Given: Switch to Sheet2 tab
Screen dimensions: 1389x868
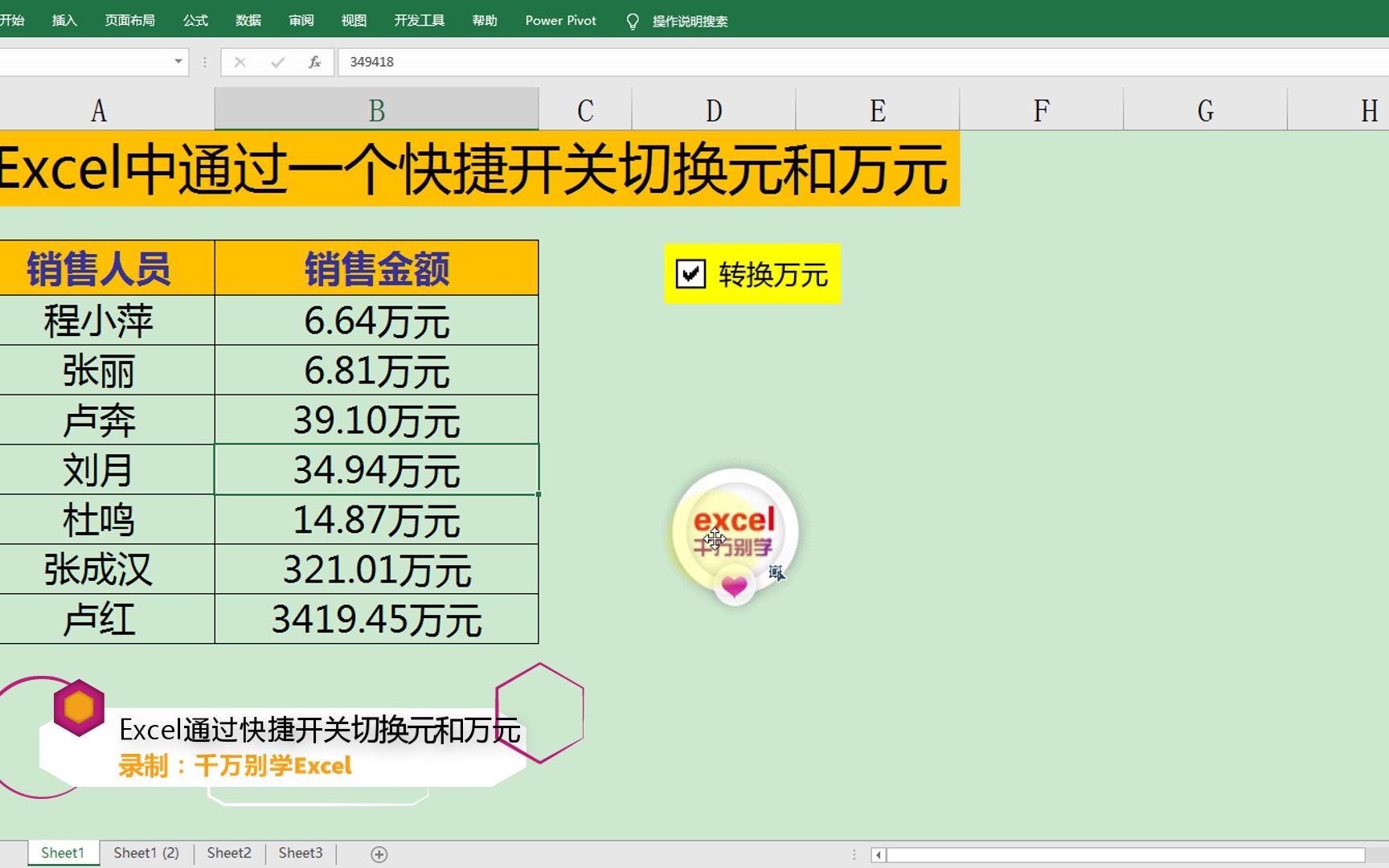Looking at the screenshot, I should pos(229,853).
